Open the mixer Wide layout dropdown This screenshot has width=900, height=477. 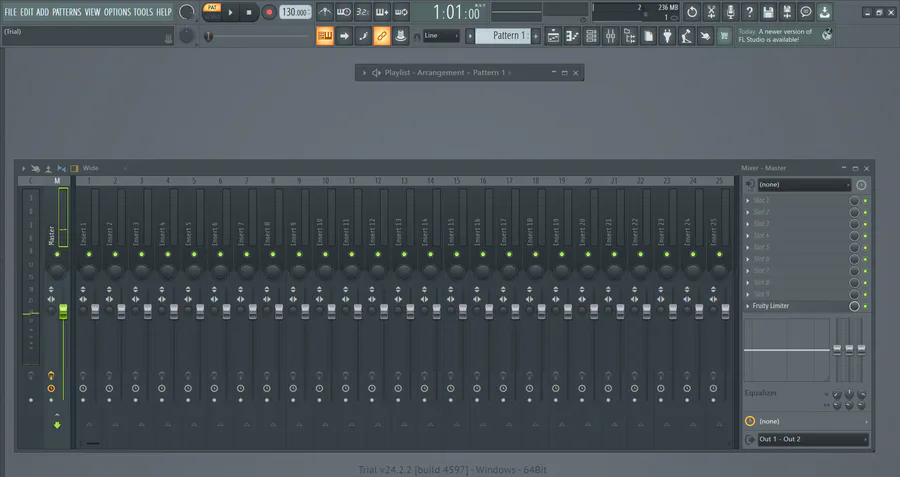(x=104, y=168)
